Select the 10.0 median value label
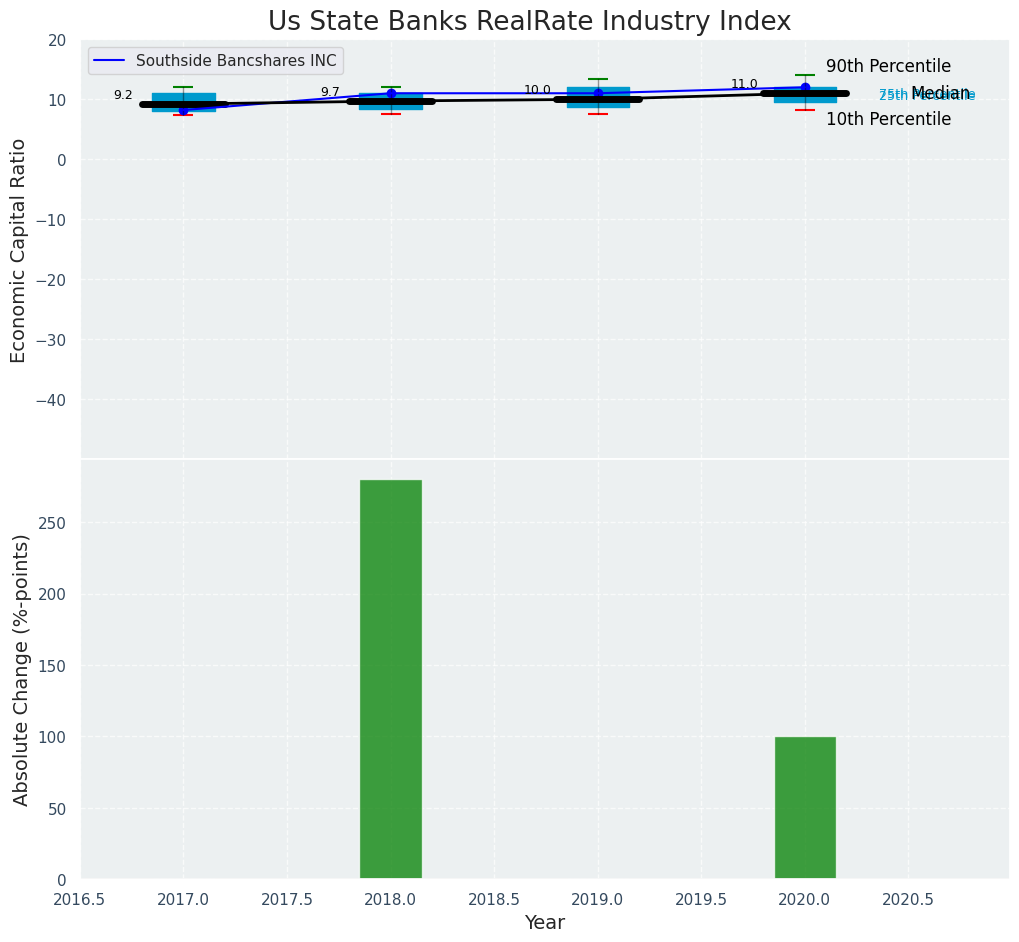 click(x=537, y=90)
